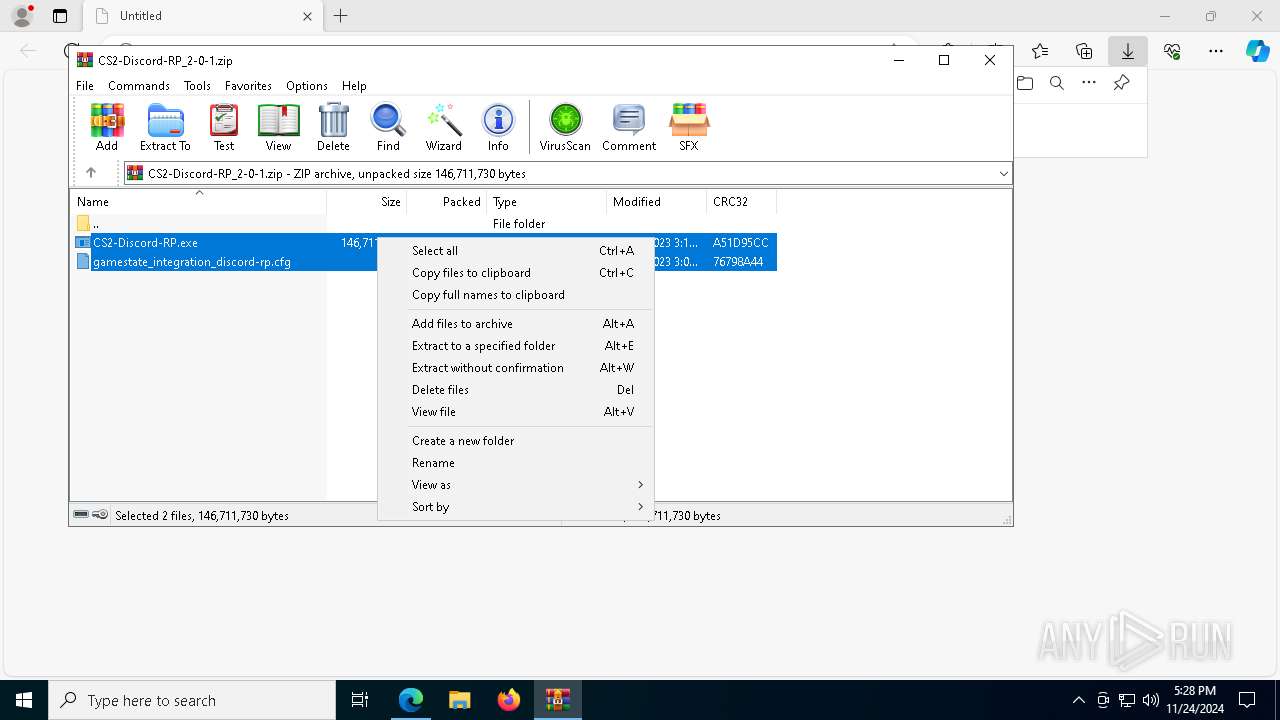1280x720 pixels.
Task: Open the File menu
Action: coord(85,86)
